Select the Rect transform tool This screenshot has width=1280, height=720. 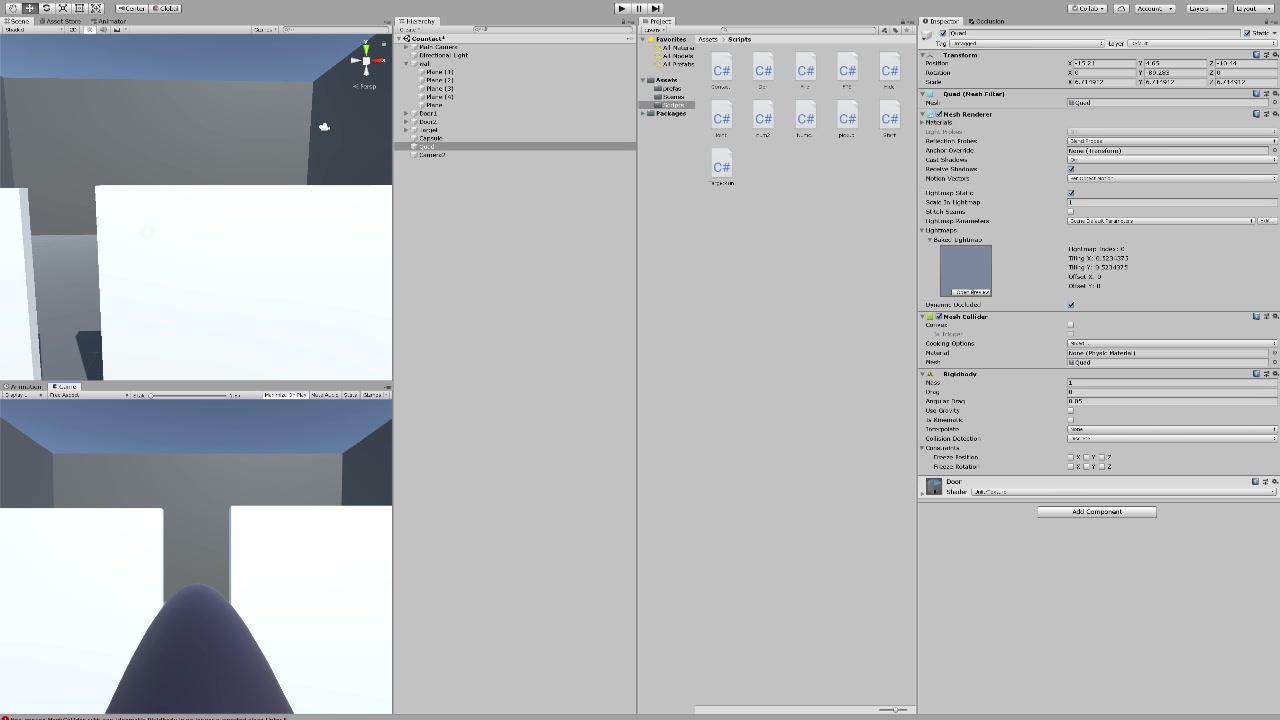(x=79, y=8)
